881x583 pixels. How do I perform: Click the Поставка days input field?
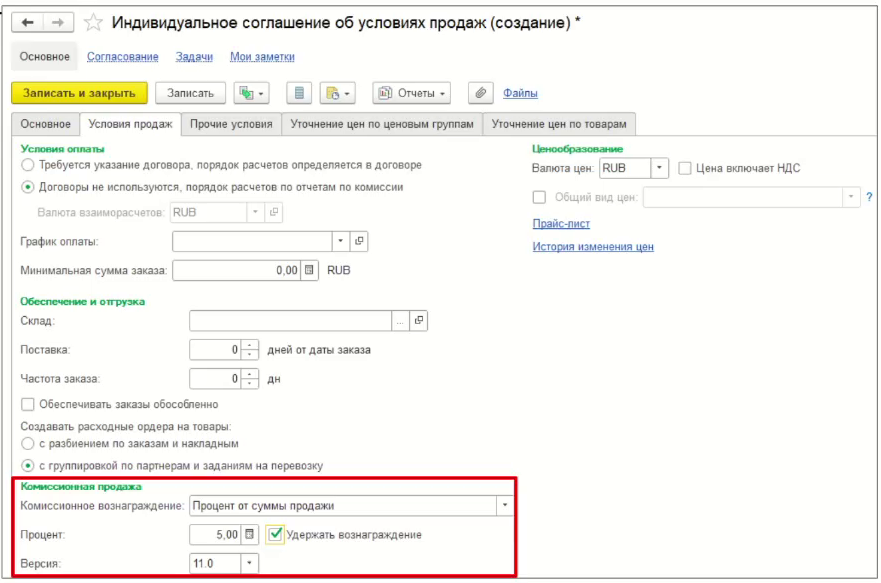pos(215,350)
